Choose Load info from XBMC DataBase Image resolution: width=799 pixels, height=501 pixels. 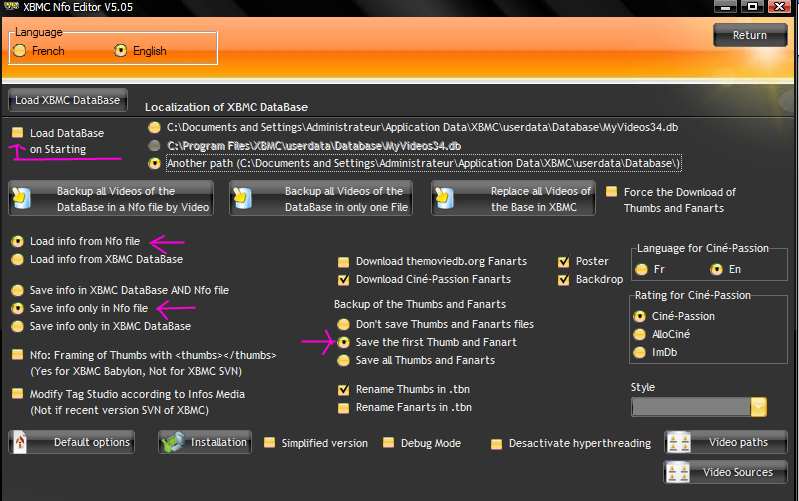(18, 259)
